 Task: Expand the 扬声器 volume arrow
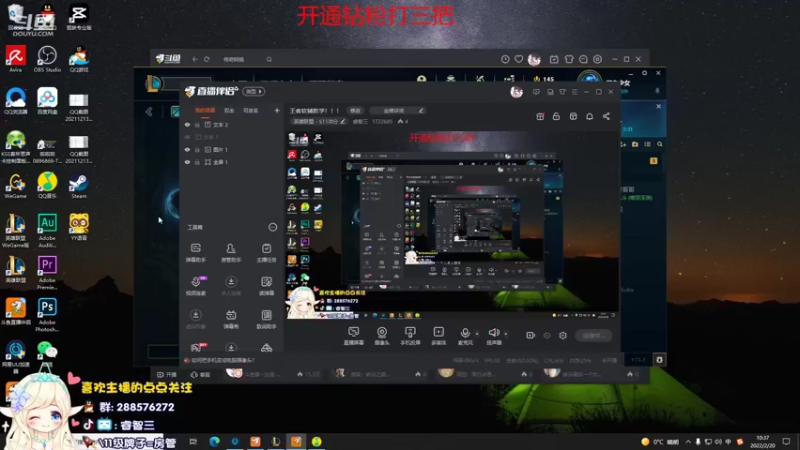click(506, 334)
